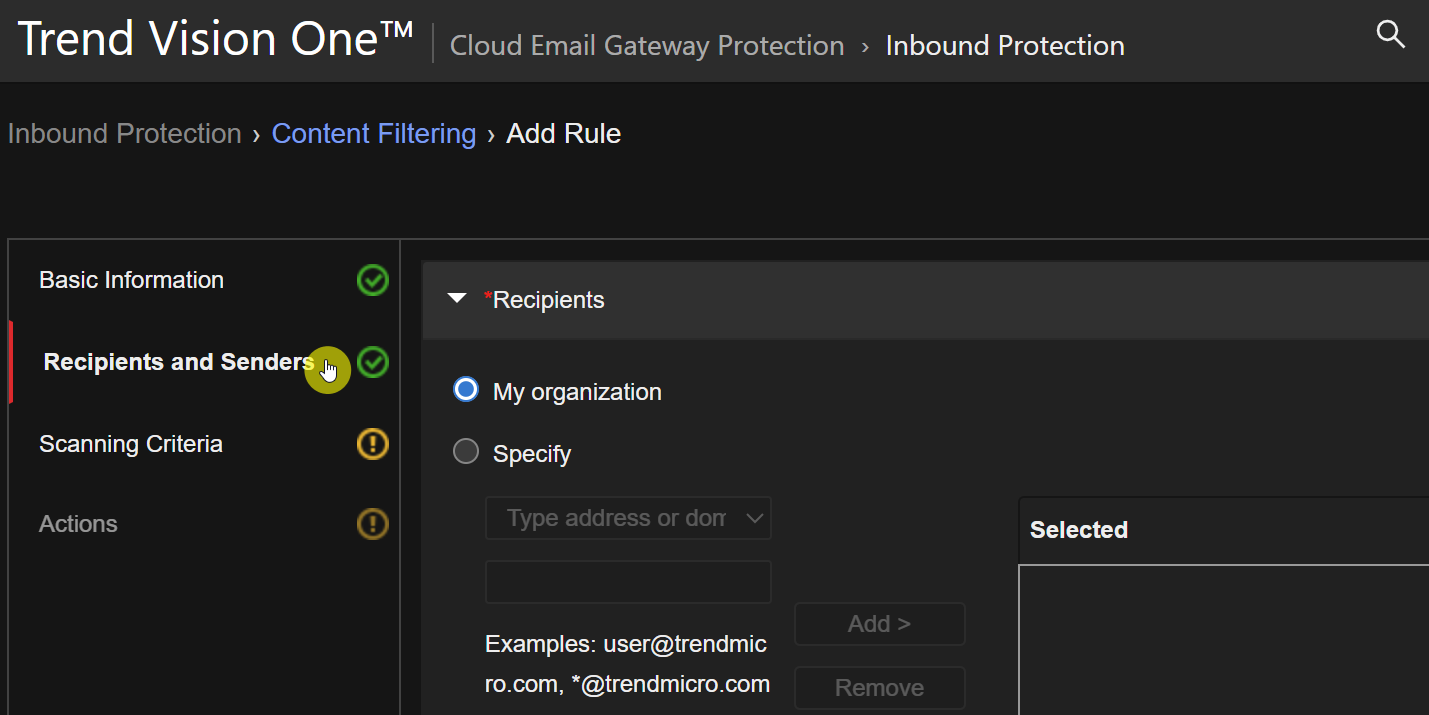1429x715 pixels.
Task: Click the empty address input field
Action: click(628, 582)
